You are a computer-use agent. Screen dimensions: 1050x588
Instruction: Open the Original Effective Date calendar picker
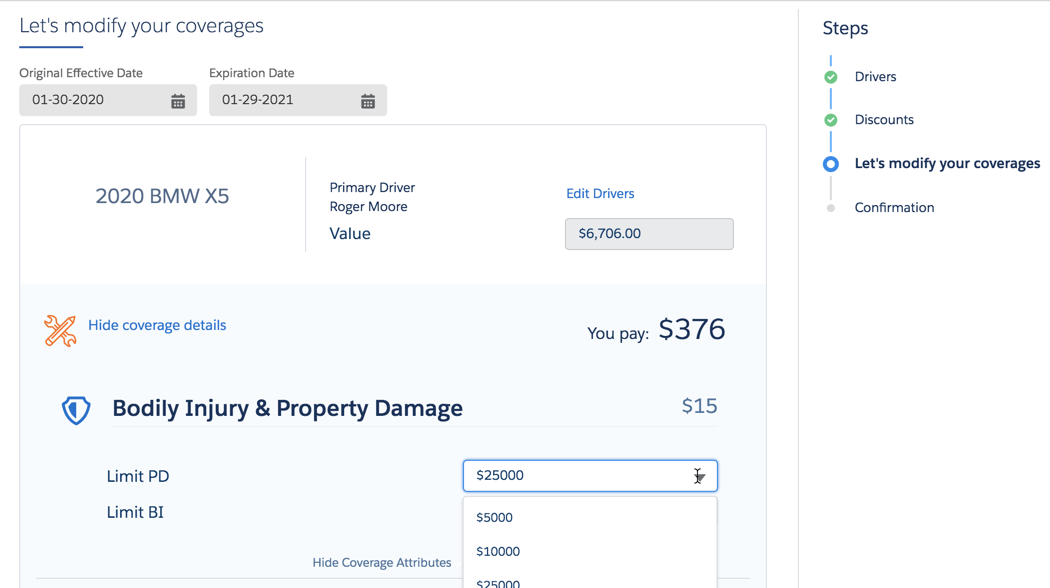tap(177, 101)
